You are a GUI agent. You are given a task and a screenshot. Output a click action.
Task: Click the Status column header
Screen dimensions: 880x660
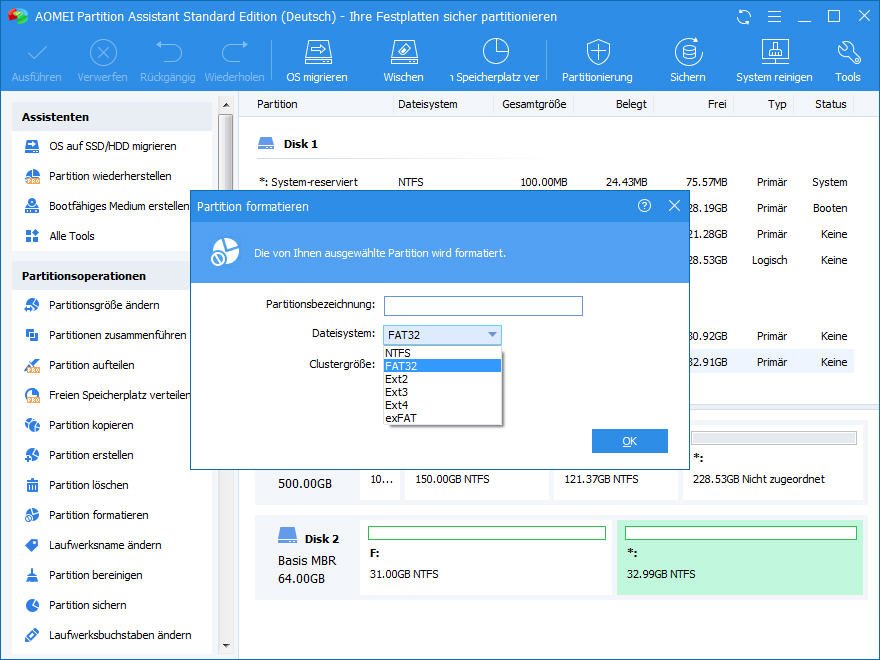831,104
